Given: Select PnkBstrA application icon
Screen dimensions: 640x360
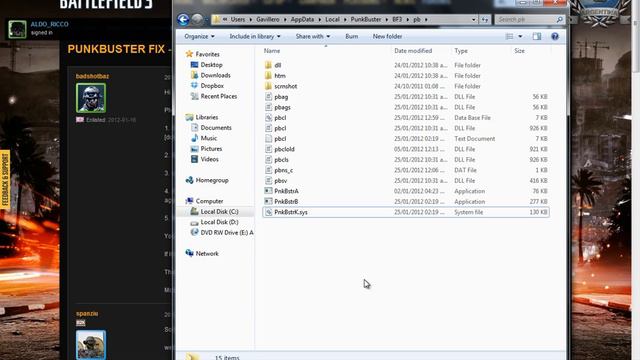Looking at the screenshot, I should tap(268, 191).
